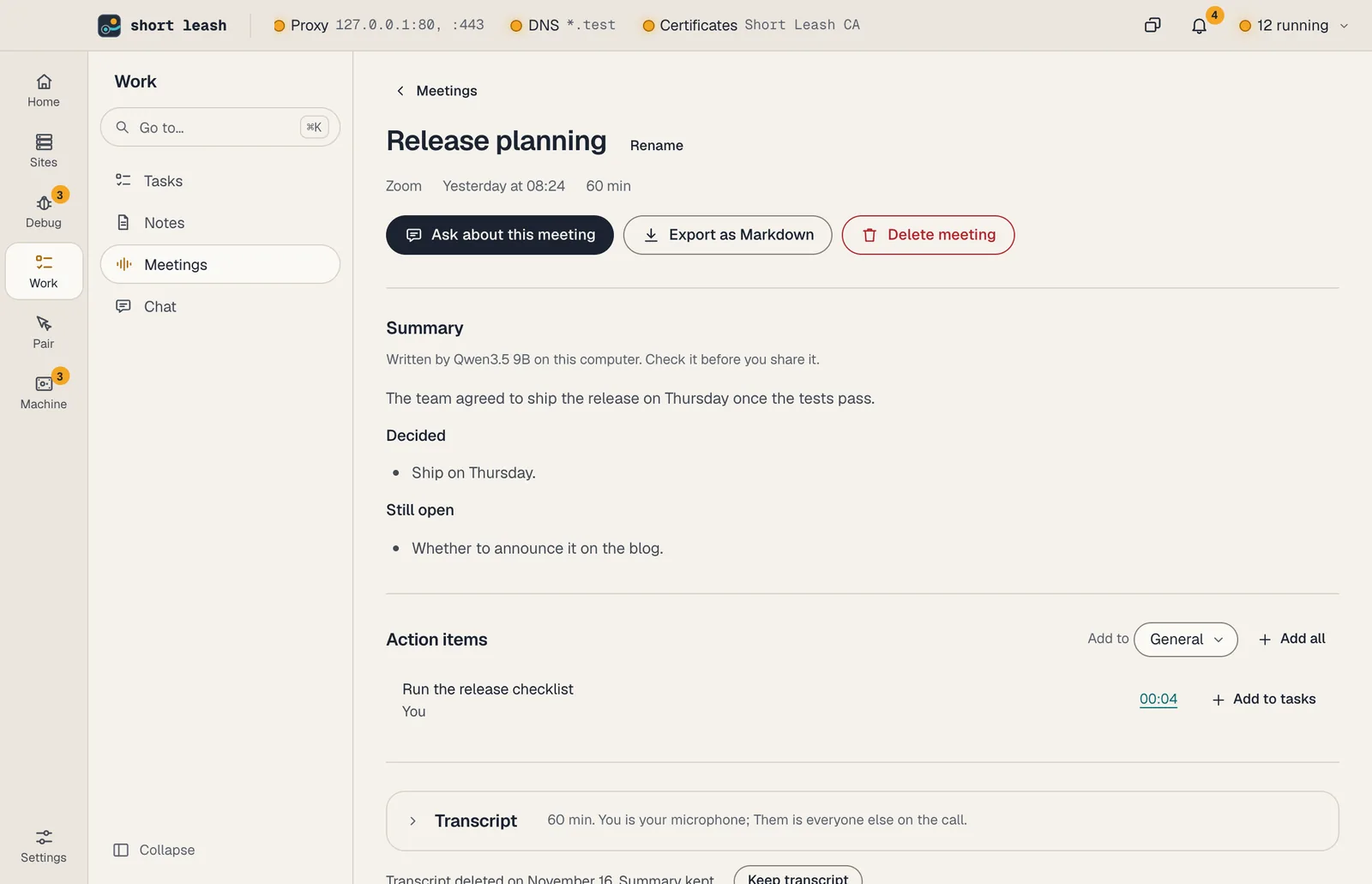Click the trash icon on Delete meeting
Viewport: 1372px width, 884px height.
pos(870,235)
